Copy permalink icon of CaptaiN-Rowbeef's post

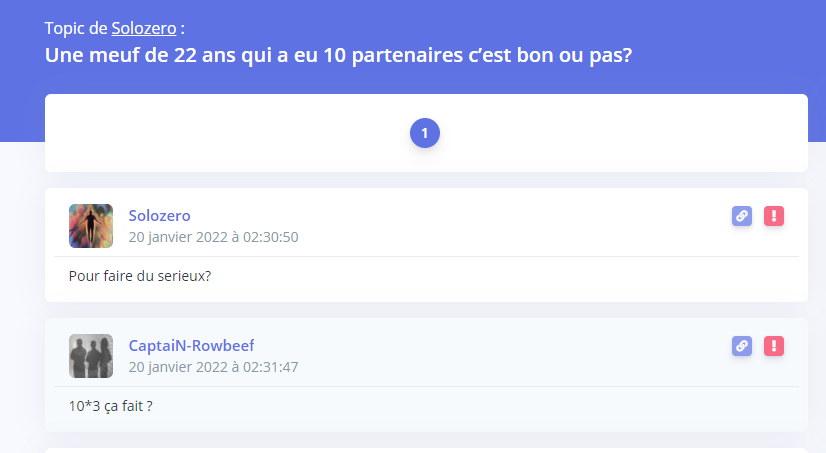(x=742, y=346)
